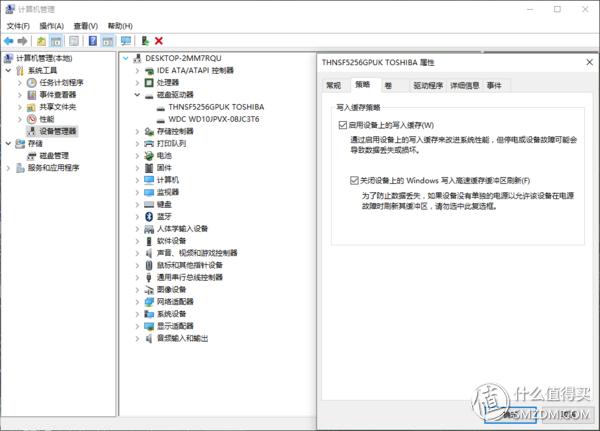
Task: Click the Forward arrow toolbar icon
Action: click(22, 41)
